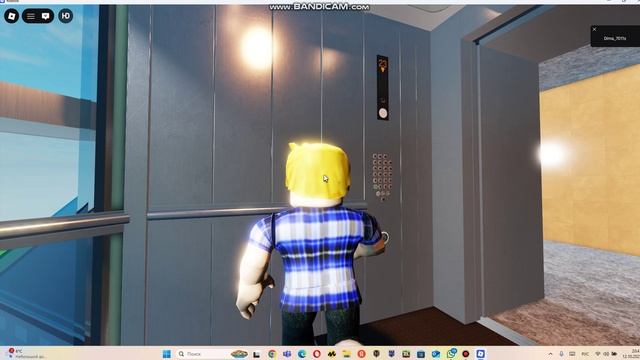Screen dimensions: 640x360
Task: Open the network Wi-Fi tray icon
Action: [x=598, y=354]
